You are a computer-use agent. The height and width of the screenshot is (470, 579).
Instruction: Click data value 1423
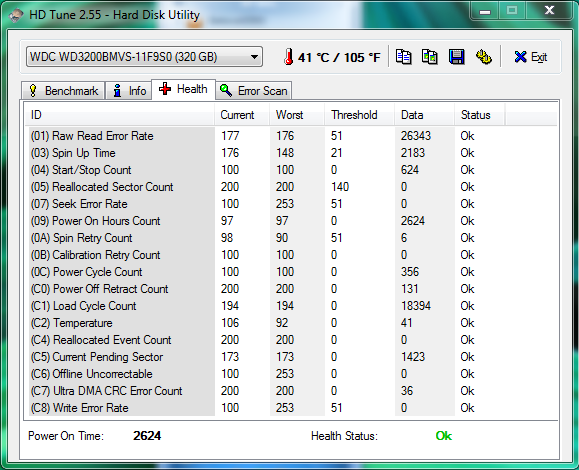413,357
